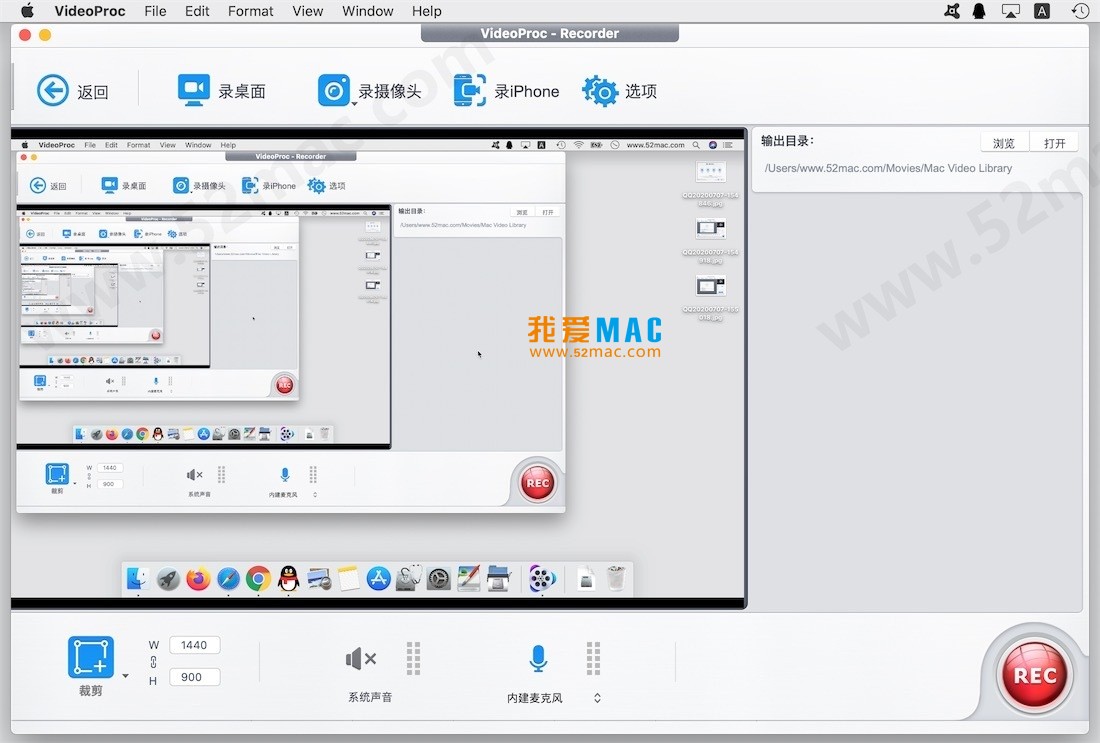This screenshot has height=743, width=1100.
Task: Click the microphone volume level meter
Action: coord(593,658)
